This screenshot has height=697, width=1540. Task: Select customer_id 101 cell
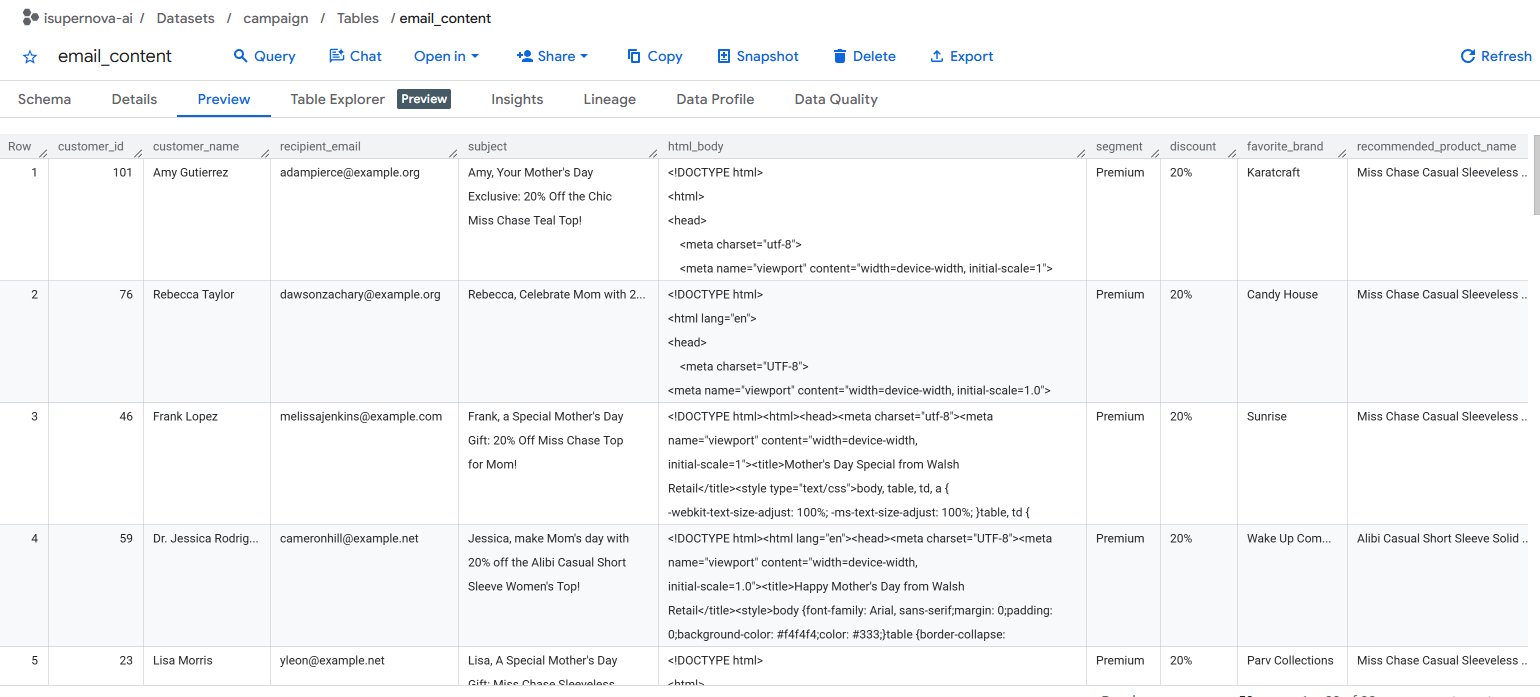tap(96, 219)
